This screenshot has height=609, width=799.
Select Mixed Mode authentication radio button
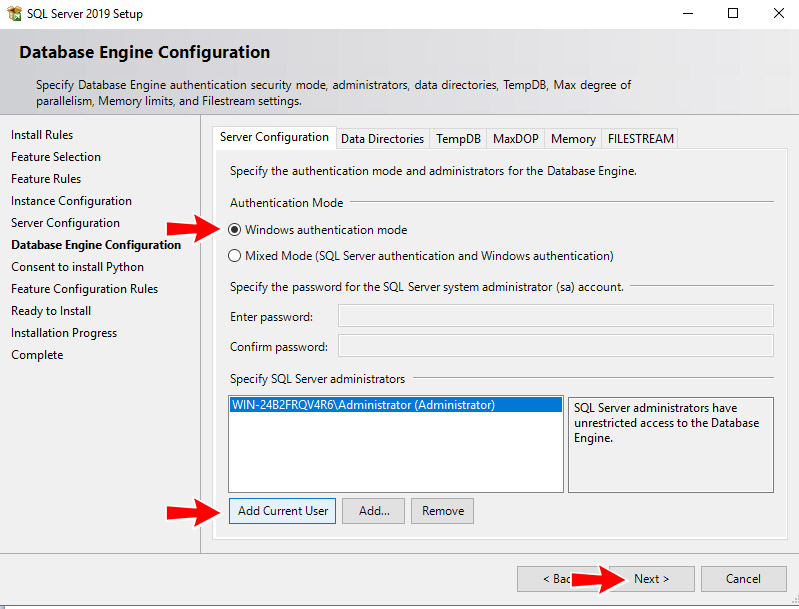pos(234,256)
